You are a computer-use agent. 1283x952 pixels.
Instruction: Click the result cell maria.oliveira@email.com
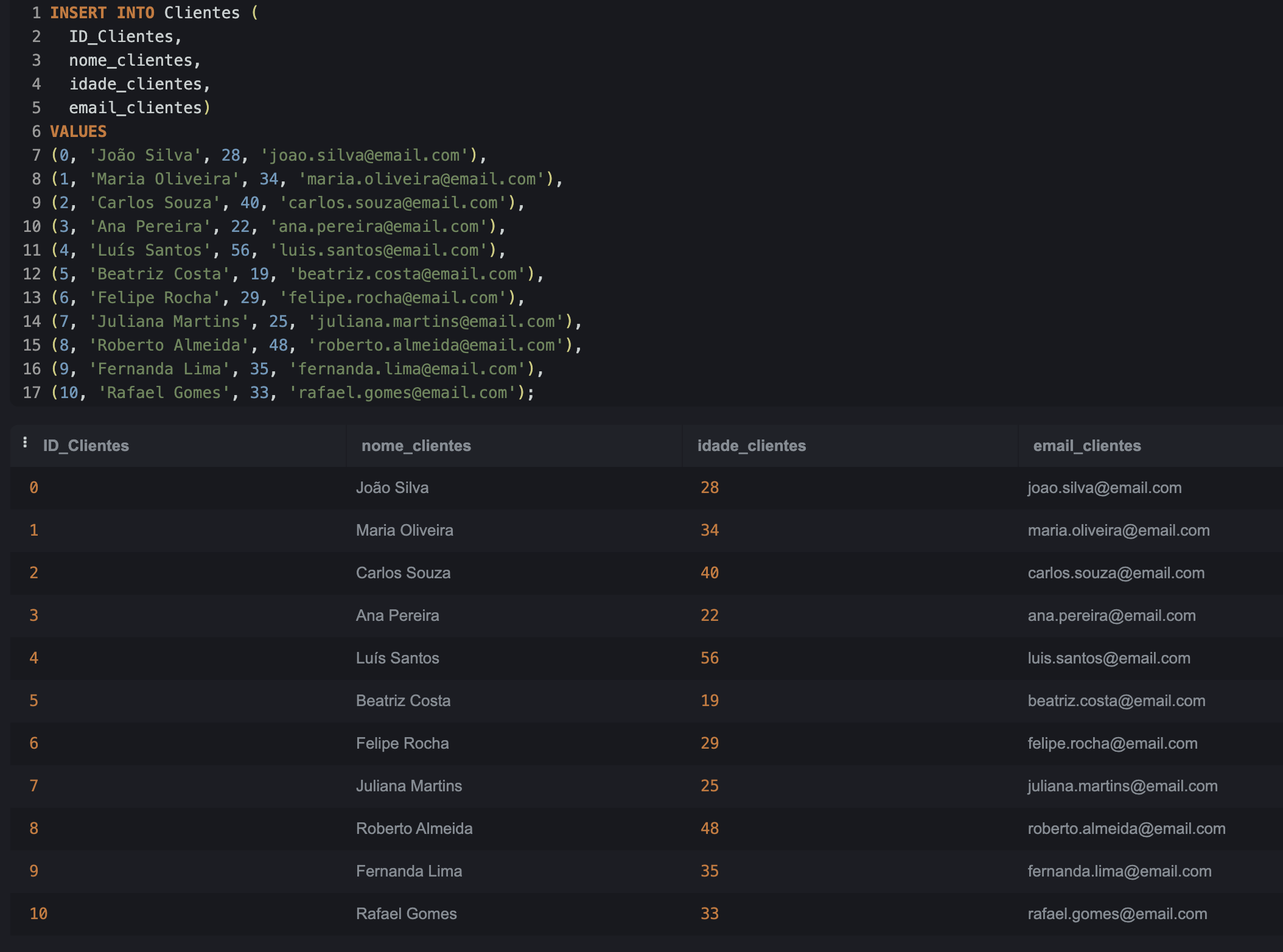pos(1119,530)
